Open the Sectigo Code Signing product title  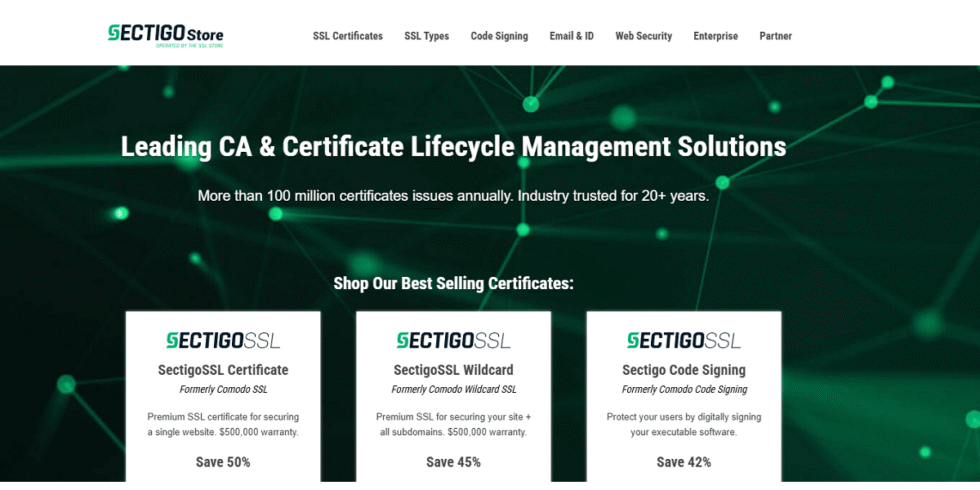coord(684,370)
